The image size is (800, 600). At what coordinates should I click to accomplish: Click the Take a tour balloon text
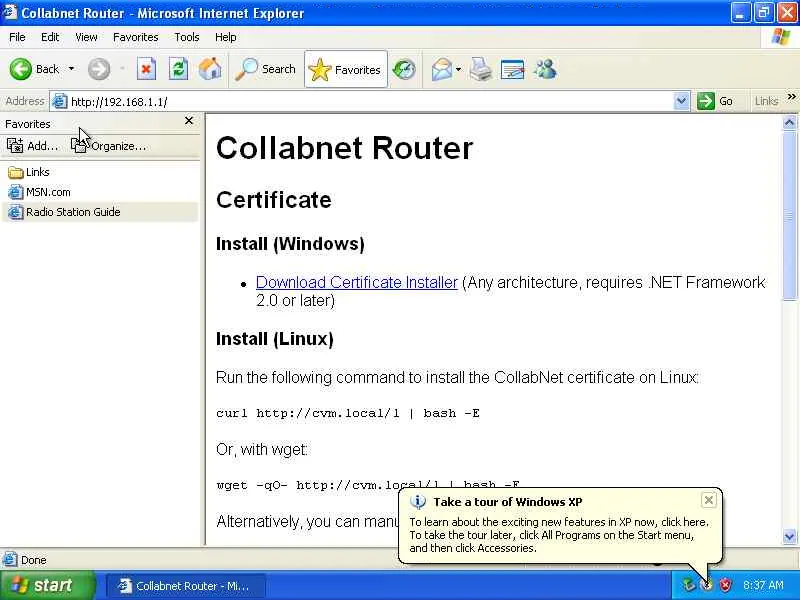coord(508,502)
